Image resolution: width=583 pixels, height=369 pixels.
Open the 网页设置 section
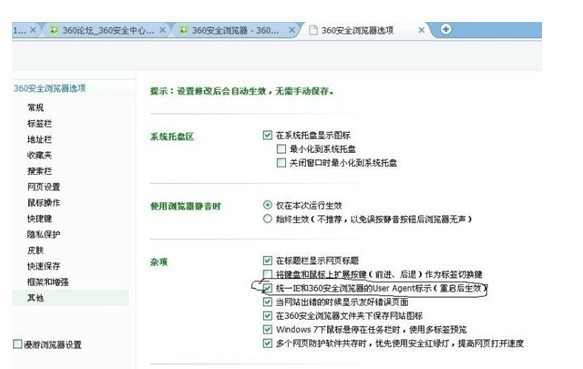coord(44,187)
